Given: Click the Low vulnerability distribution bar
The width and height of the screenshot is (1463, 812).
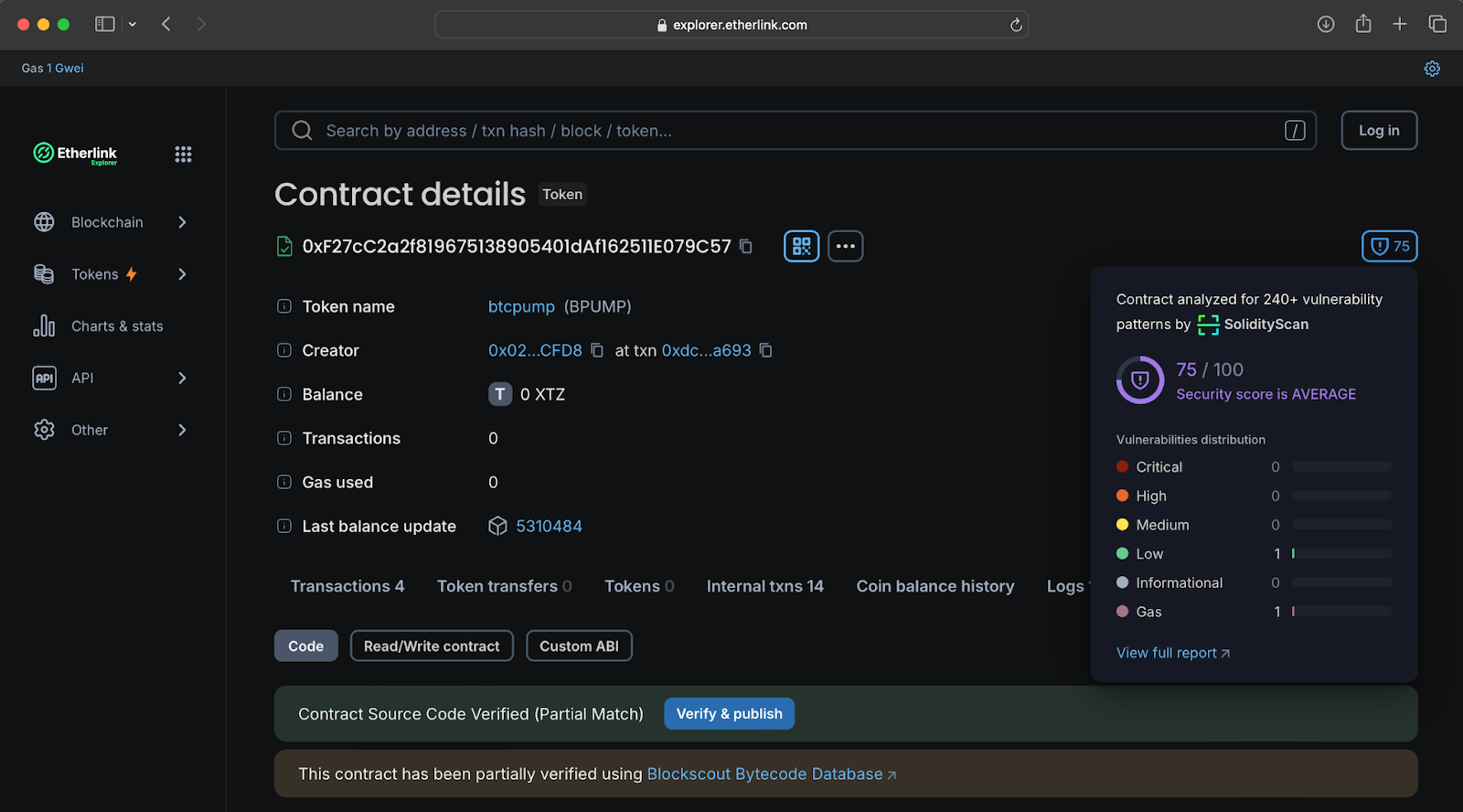Looking at the screenshot, I should click(1341, 554).
